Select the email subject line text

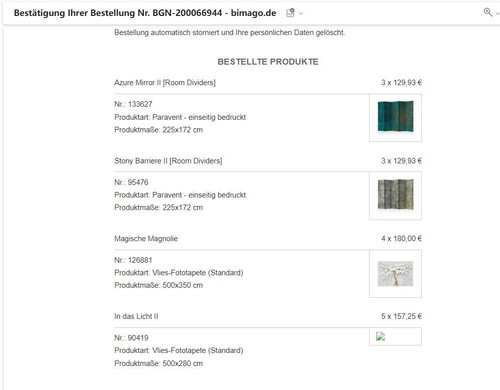pos(145,13)
